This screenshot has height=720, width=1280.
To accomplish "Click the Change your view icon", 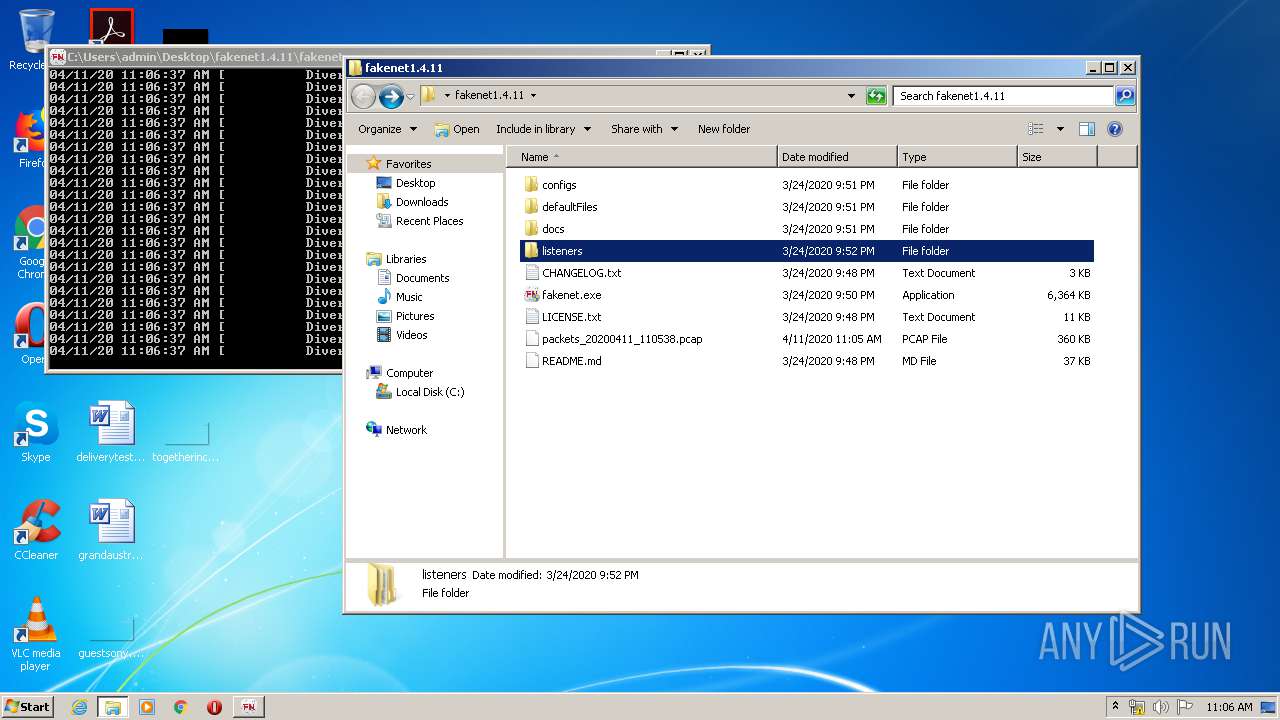I will [1036, 129].
